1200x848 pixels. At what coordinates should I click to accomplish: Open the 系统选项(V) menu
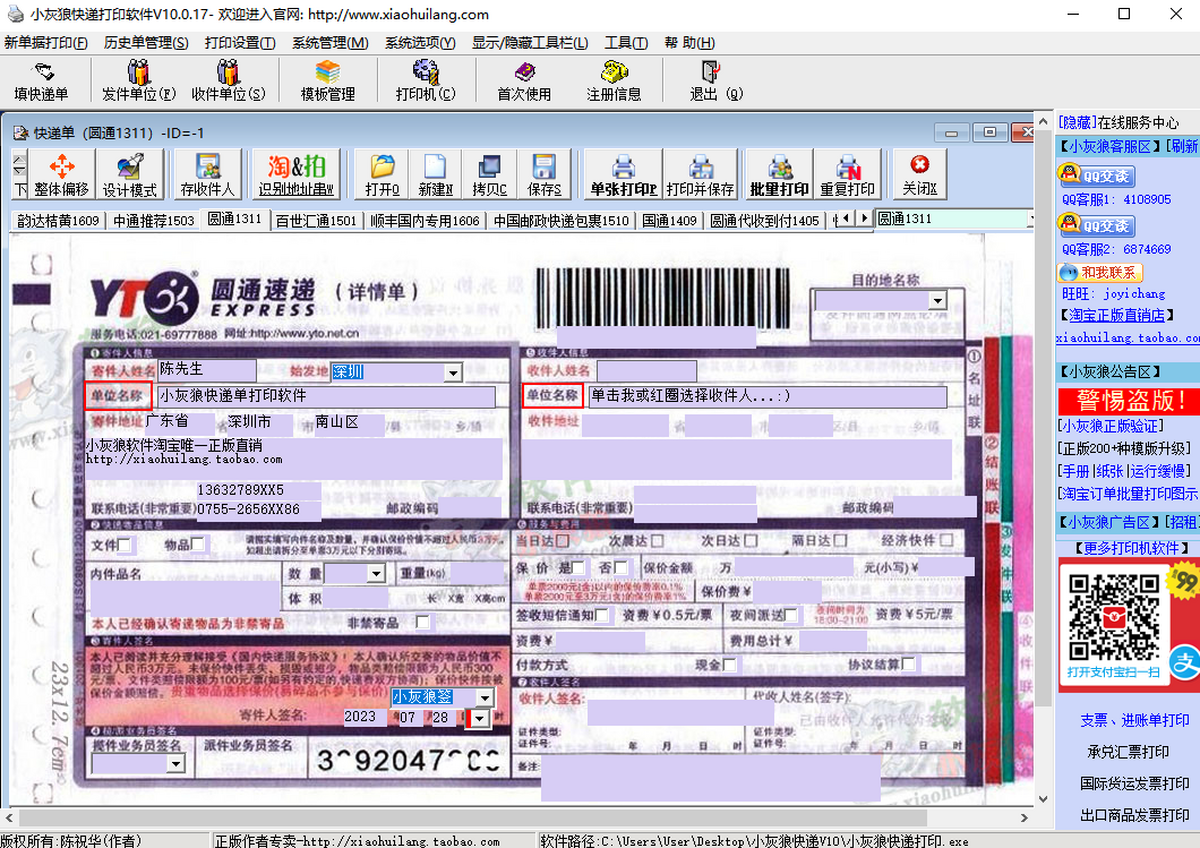pos(420,43)
